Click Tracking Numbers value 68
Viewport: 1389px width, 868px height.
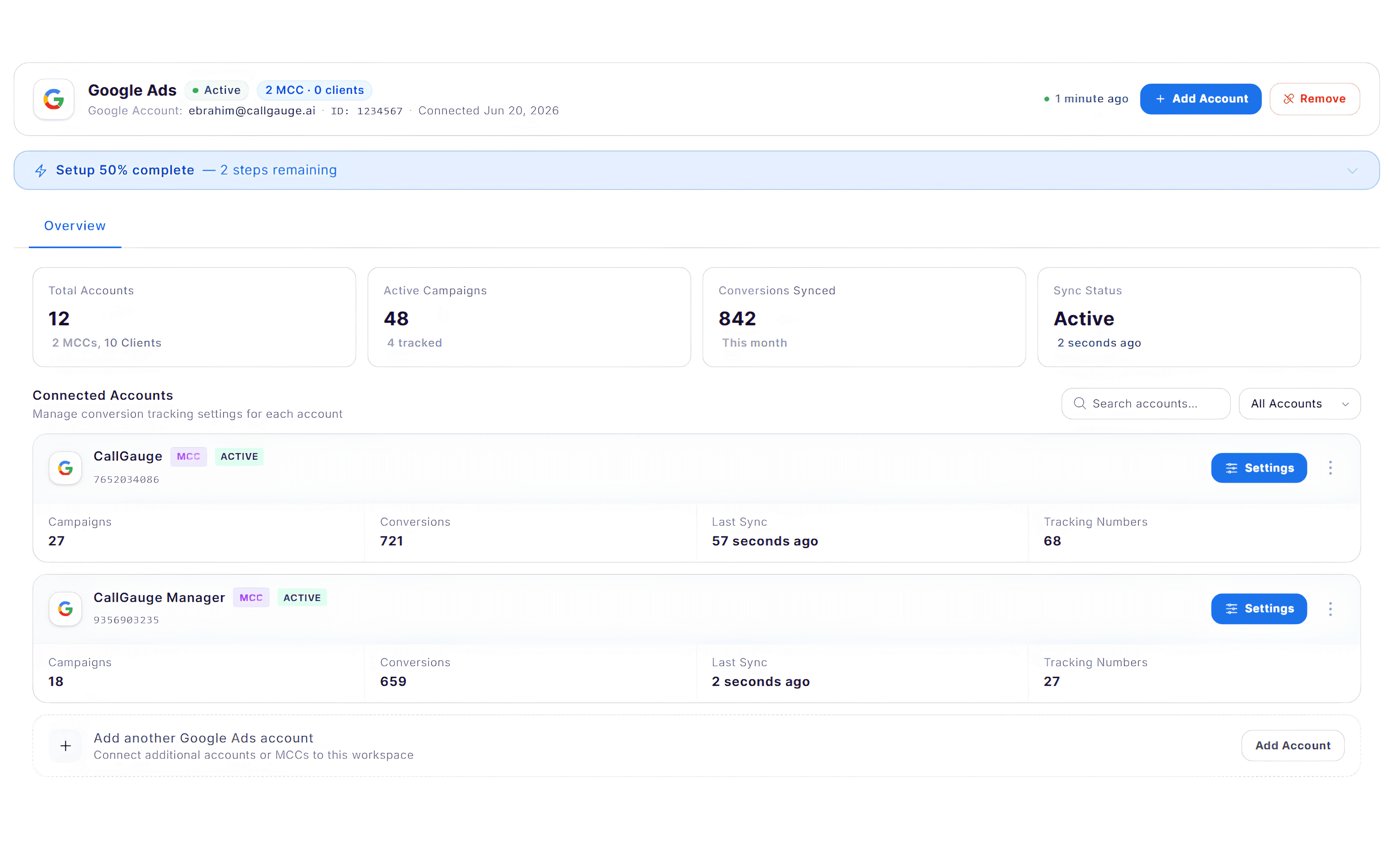tap(1052, 541)
